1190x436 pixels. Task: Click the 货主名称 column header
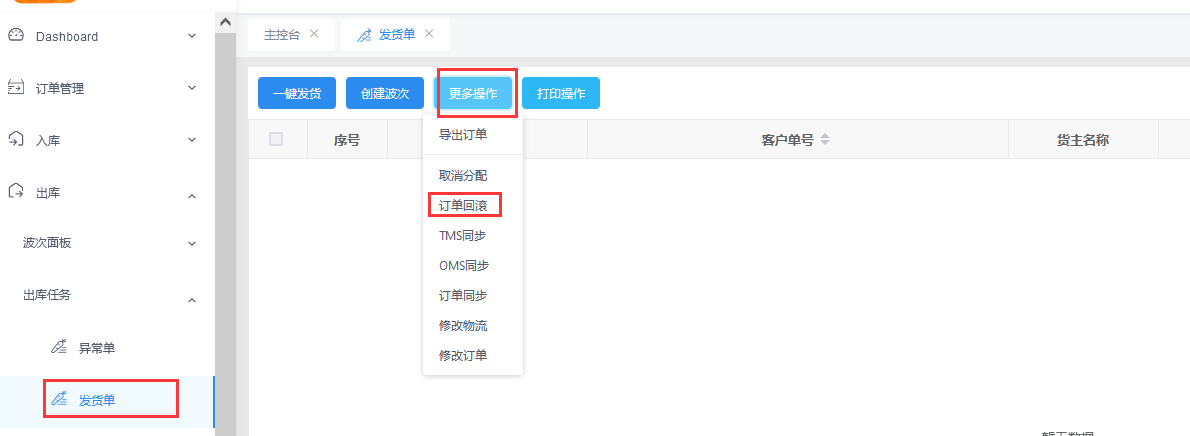pos(1083,140)
